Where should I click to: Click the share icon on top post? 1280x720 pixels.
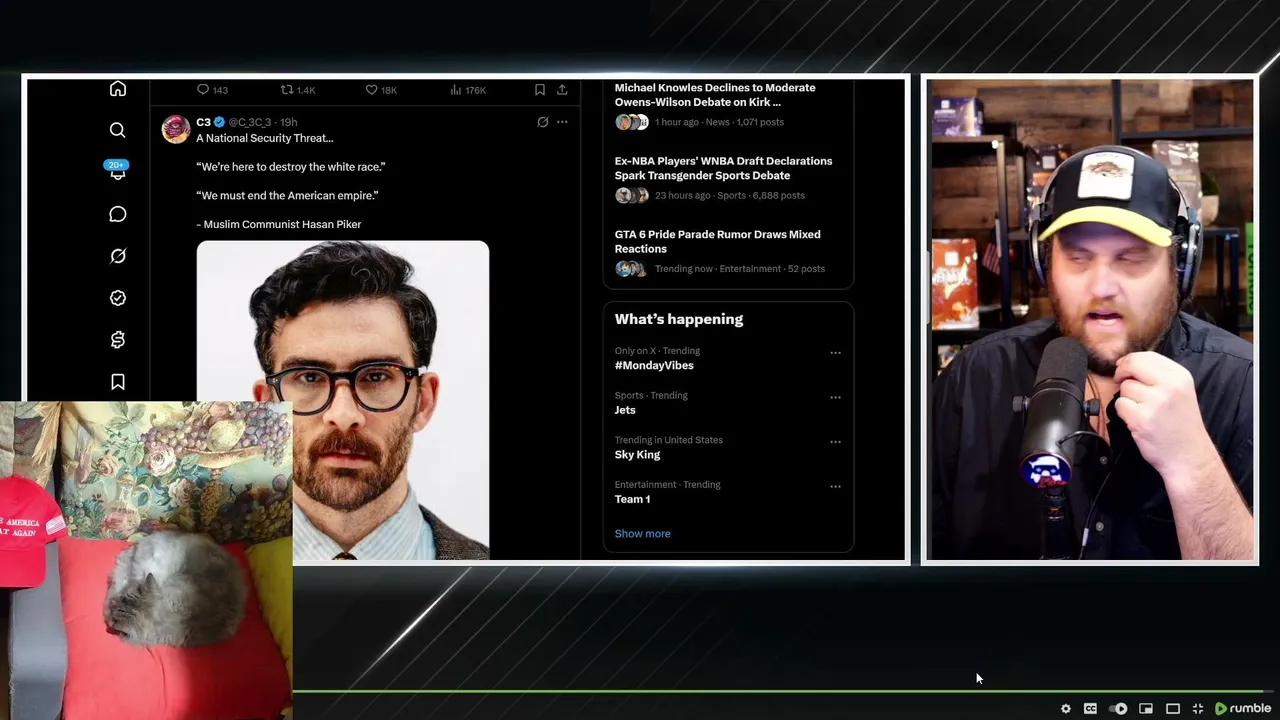562,90
